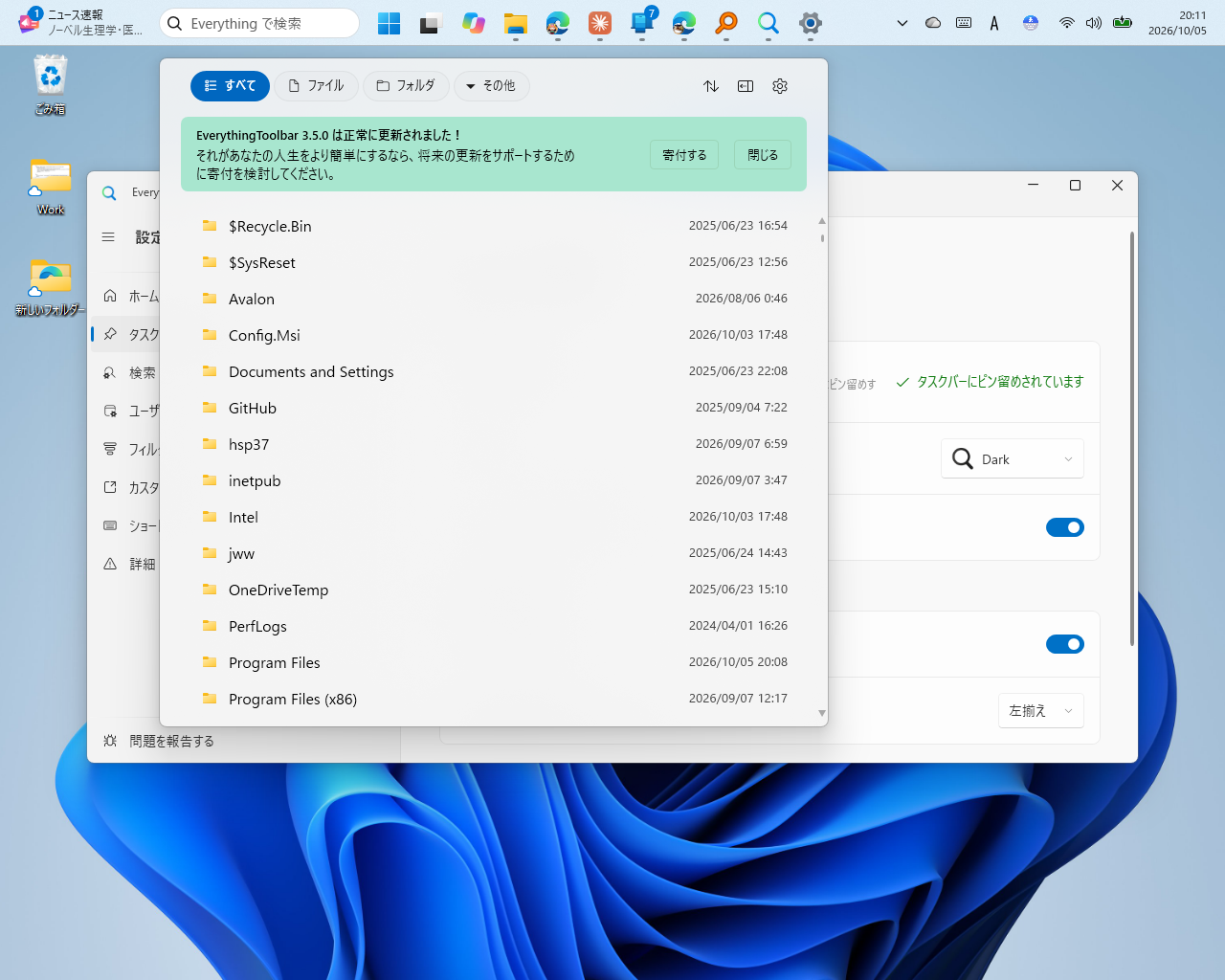Click the 寄付する donate button
1225x980 pixels.
684,155
